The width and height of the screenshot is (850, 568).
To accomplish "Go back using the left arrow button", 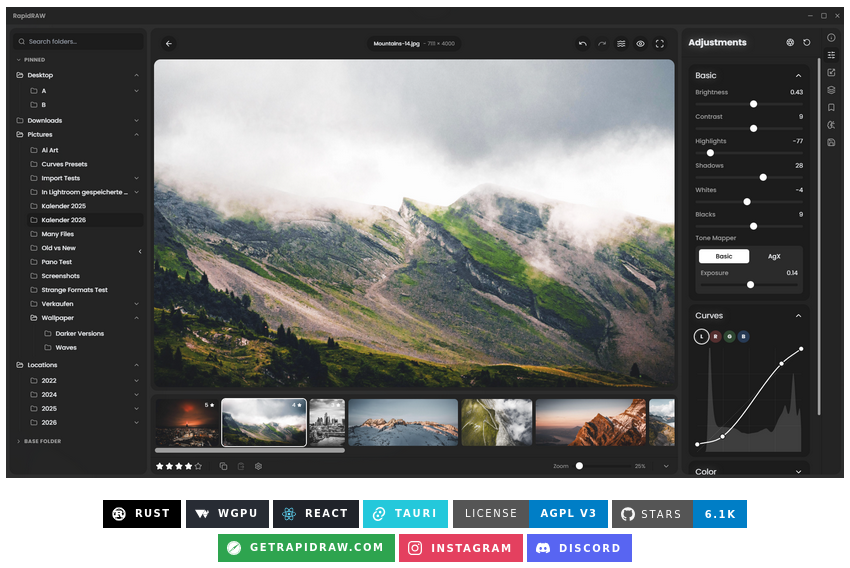I will 168,44.
